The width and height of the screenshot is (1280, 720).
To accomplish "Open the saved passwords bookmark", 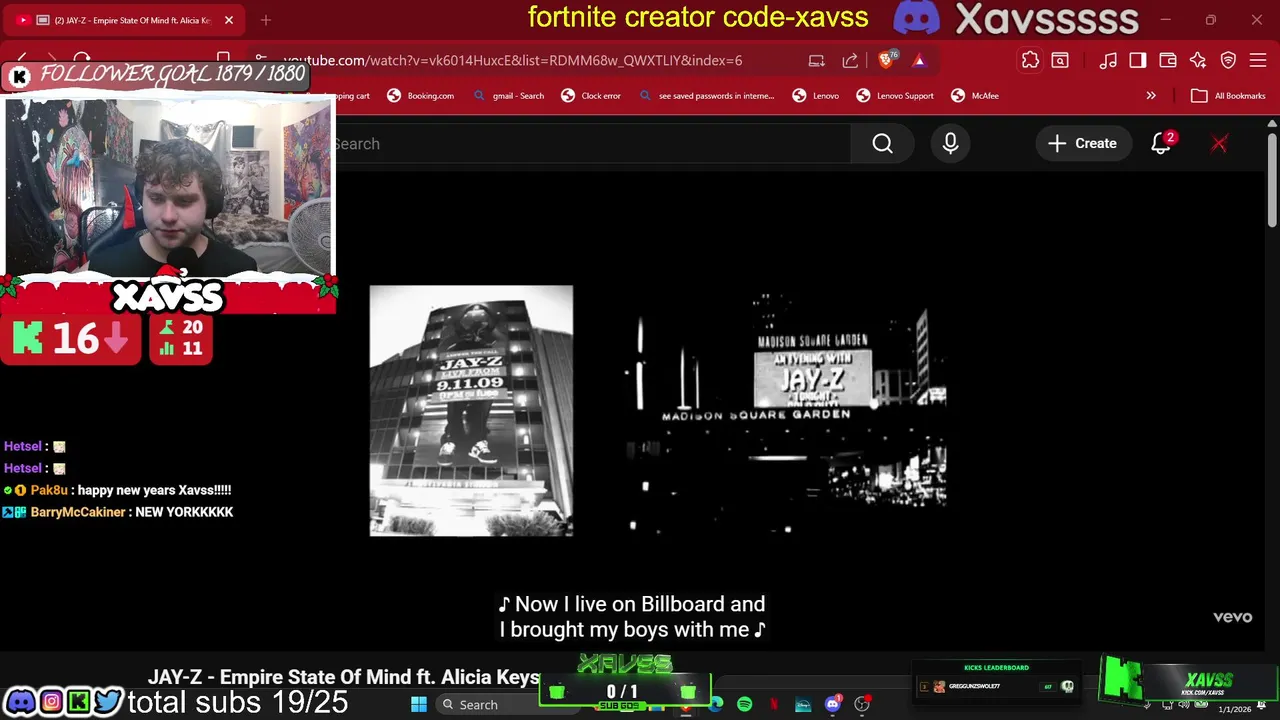I will [707, 96].
